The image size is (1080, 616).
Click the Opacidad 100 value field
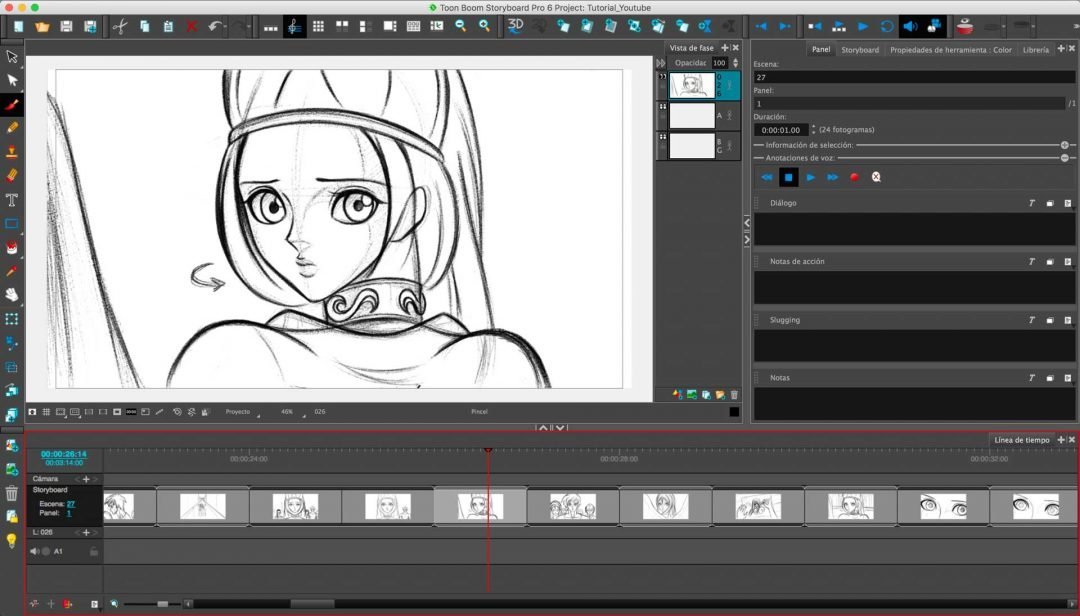[x=720, y=63]
